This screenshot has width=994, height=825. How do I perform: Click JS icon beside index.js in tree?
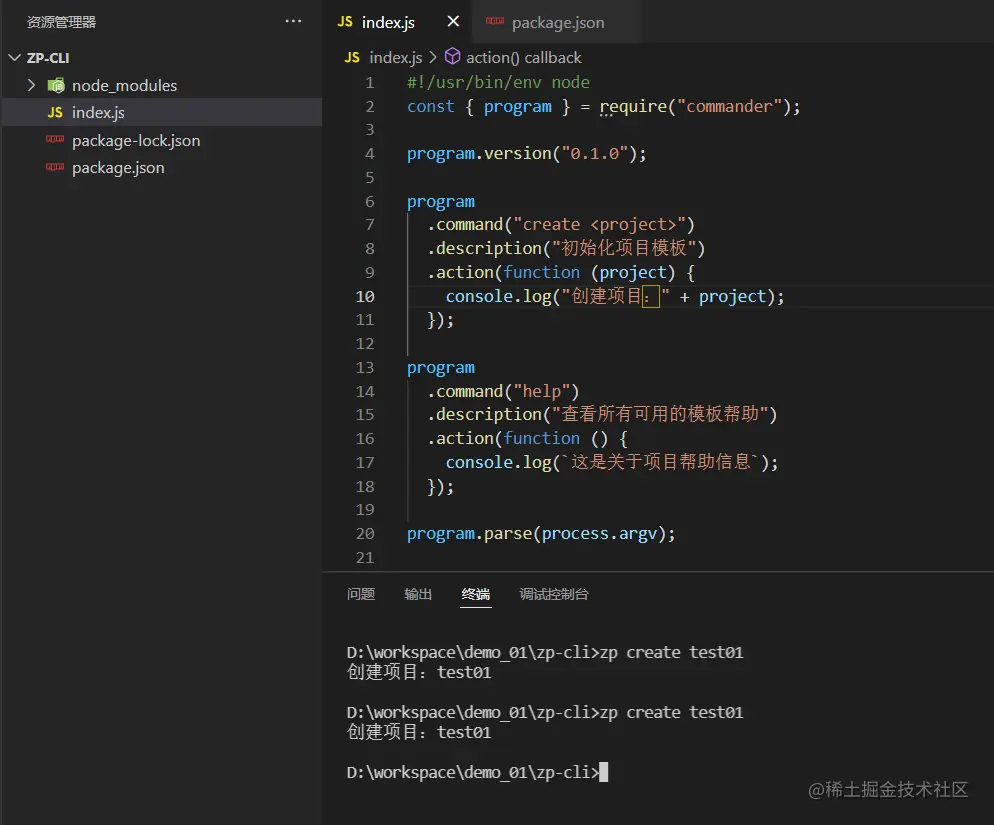55,112
